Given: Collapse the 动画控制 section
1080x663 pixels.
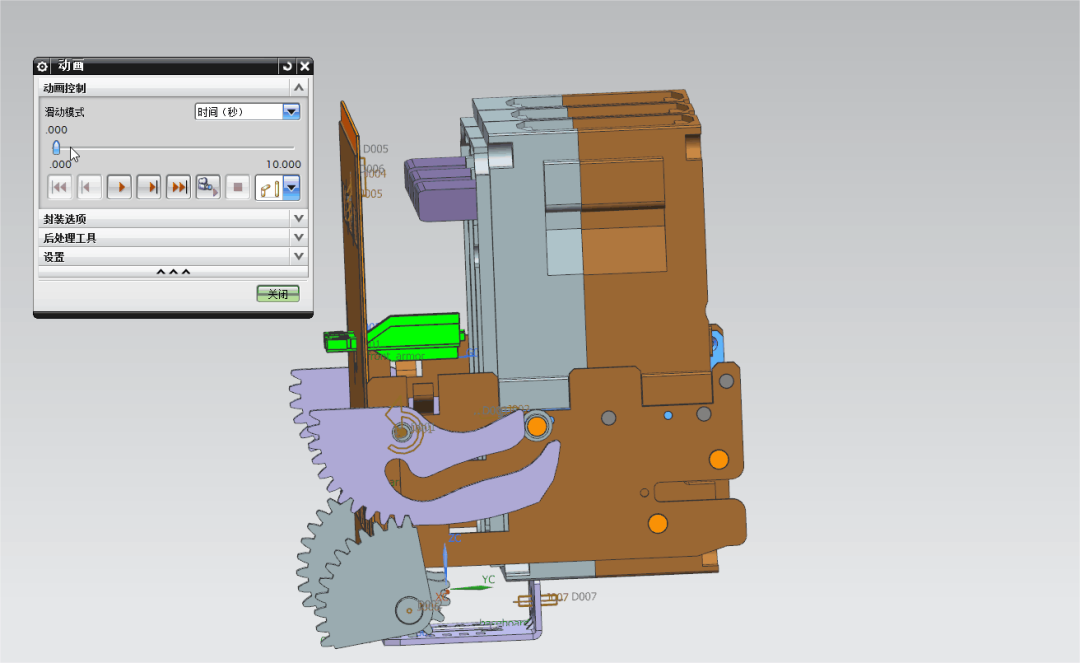Looking at the screenshot, I should pyautogui.click(x=298, y=87).
